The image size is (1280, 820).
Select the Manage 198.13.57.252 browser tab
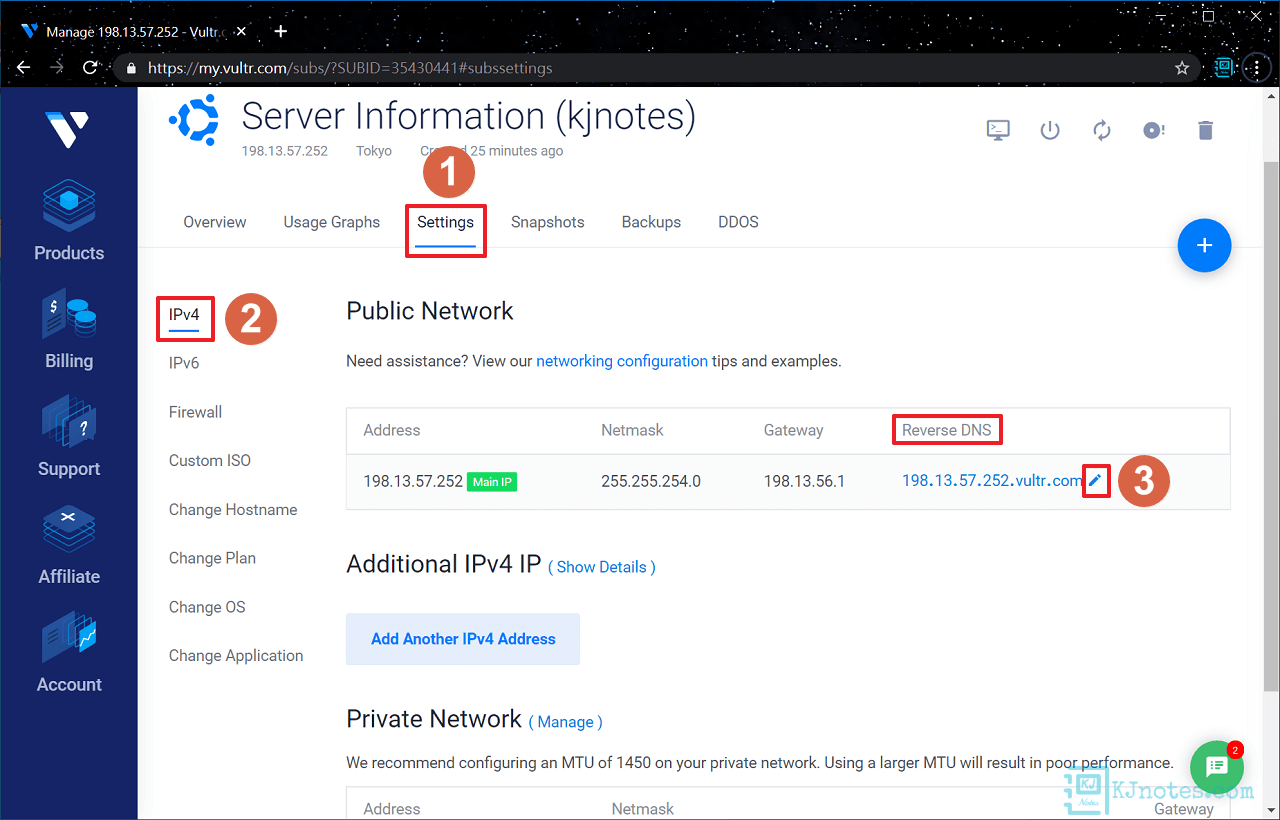(x=135, y=31)
